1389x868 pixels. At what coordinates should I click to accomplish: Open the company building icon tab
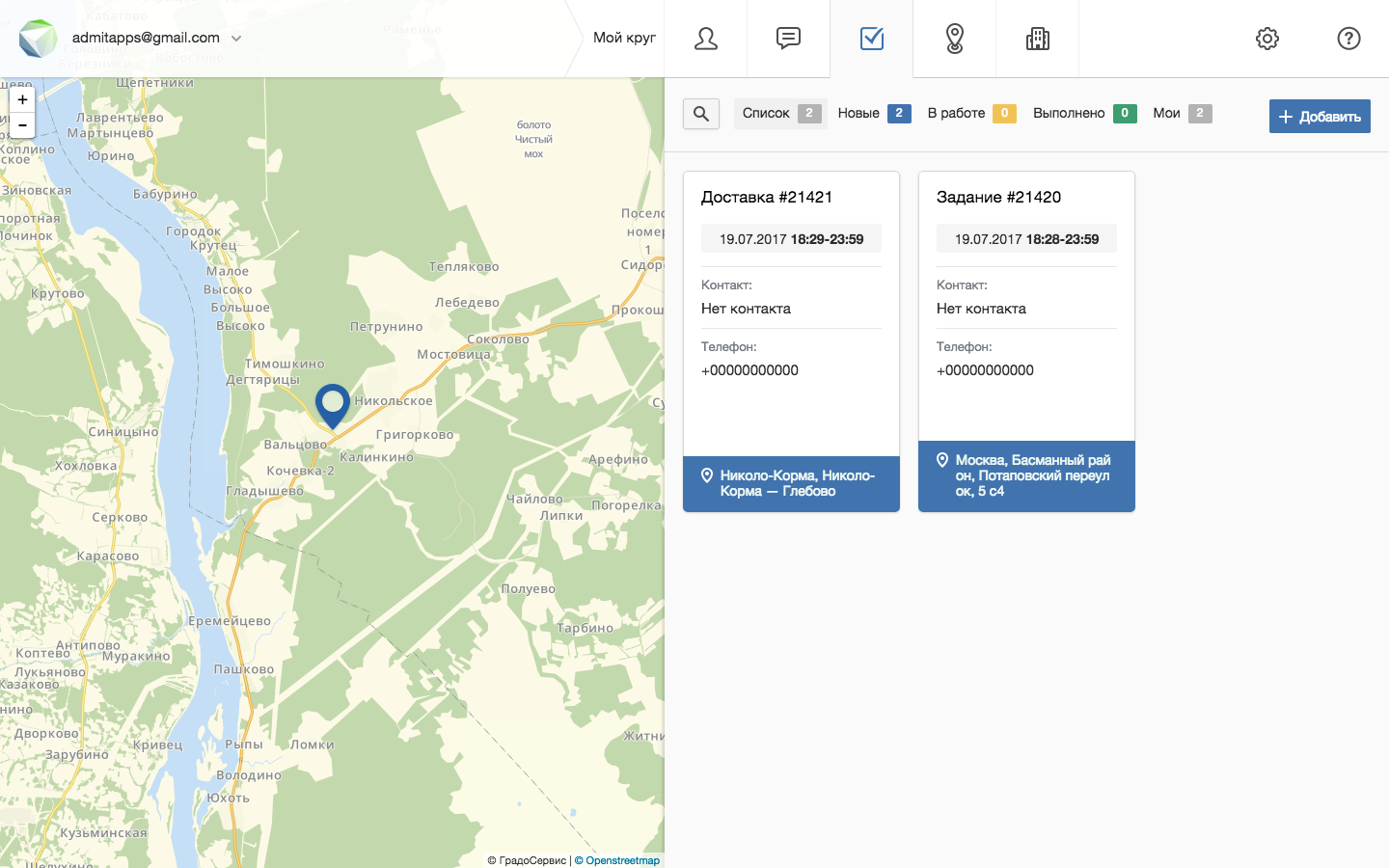coord(1038,39)
